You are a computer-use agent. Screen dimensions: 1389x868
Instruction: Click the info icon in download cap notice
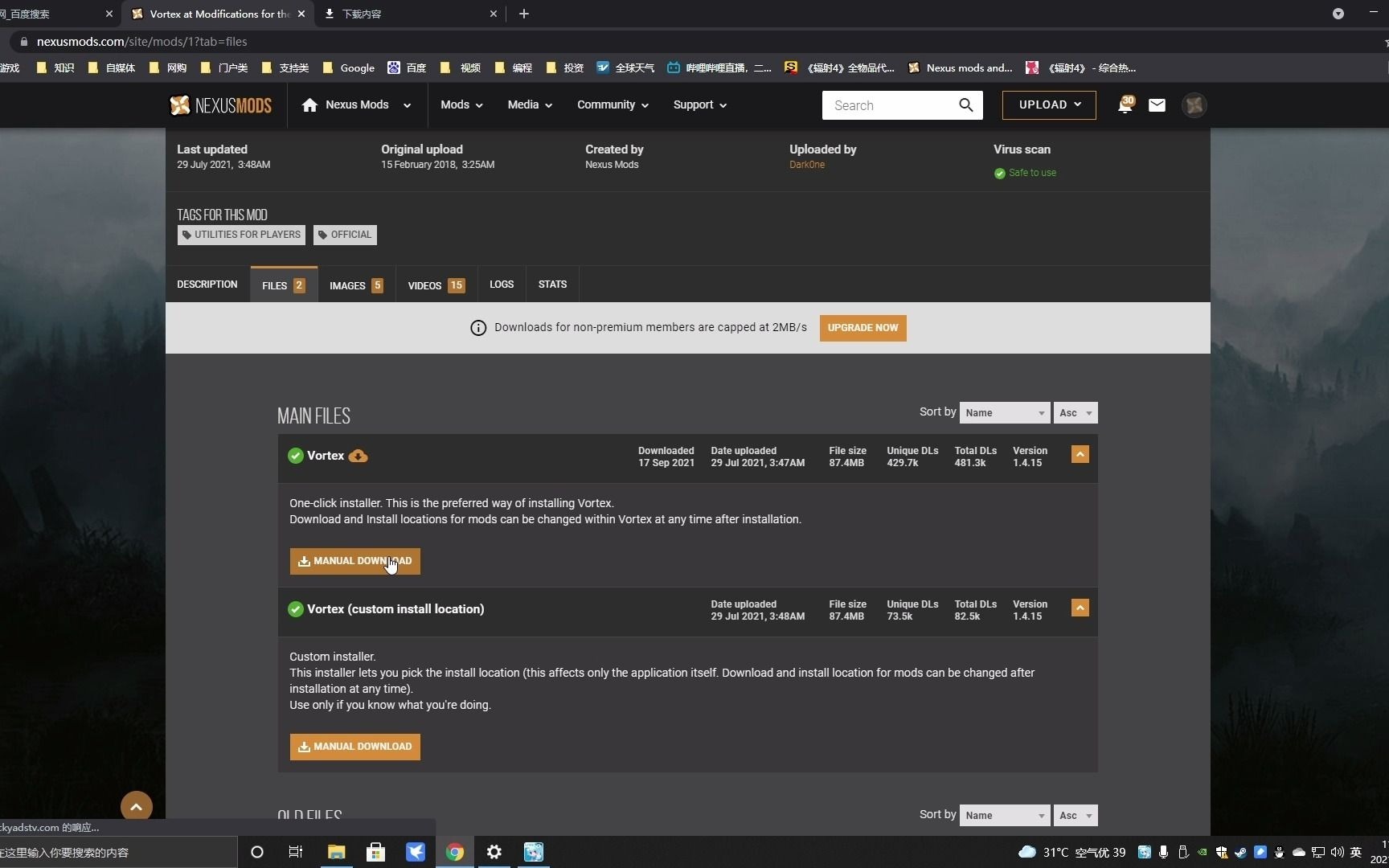(478, 328)
